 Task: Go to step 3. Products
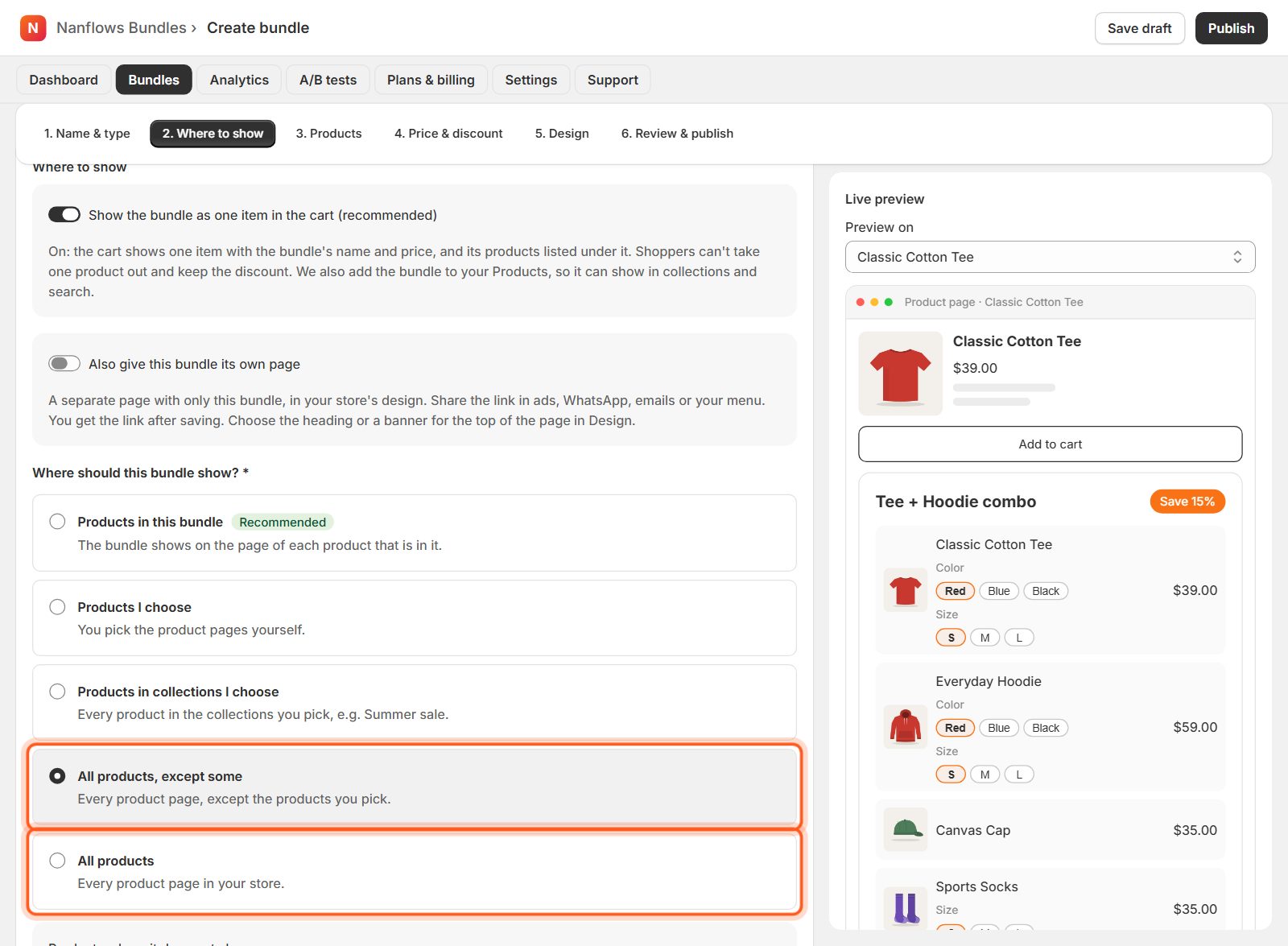click(x=328, y=134)
